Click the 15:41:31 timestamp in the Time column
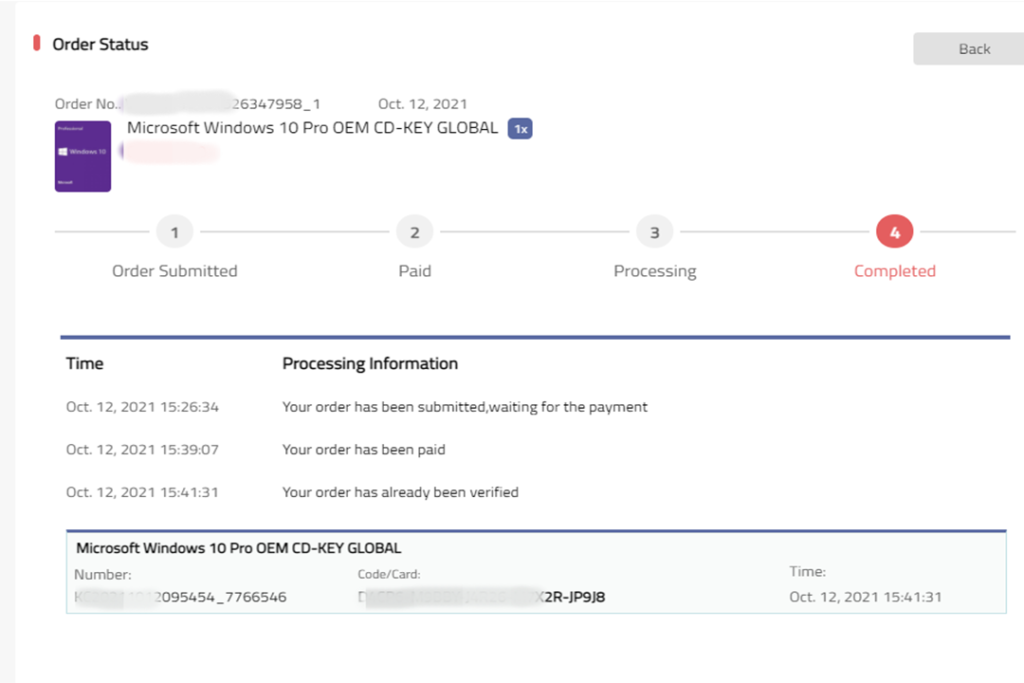 (x=142, y=492)
